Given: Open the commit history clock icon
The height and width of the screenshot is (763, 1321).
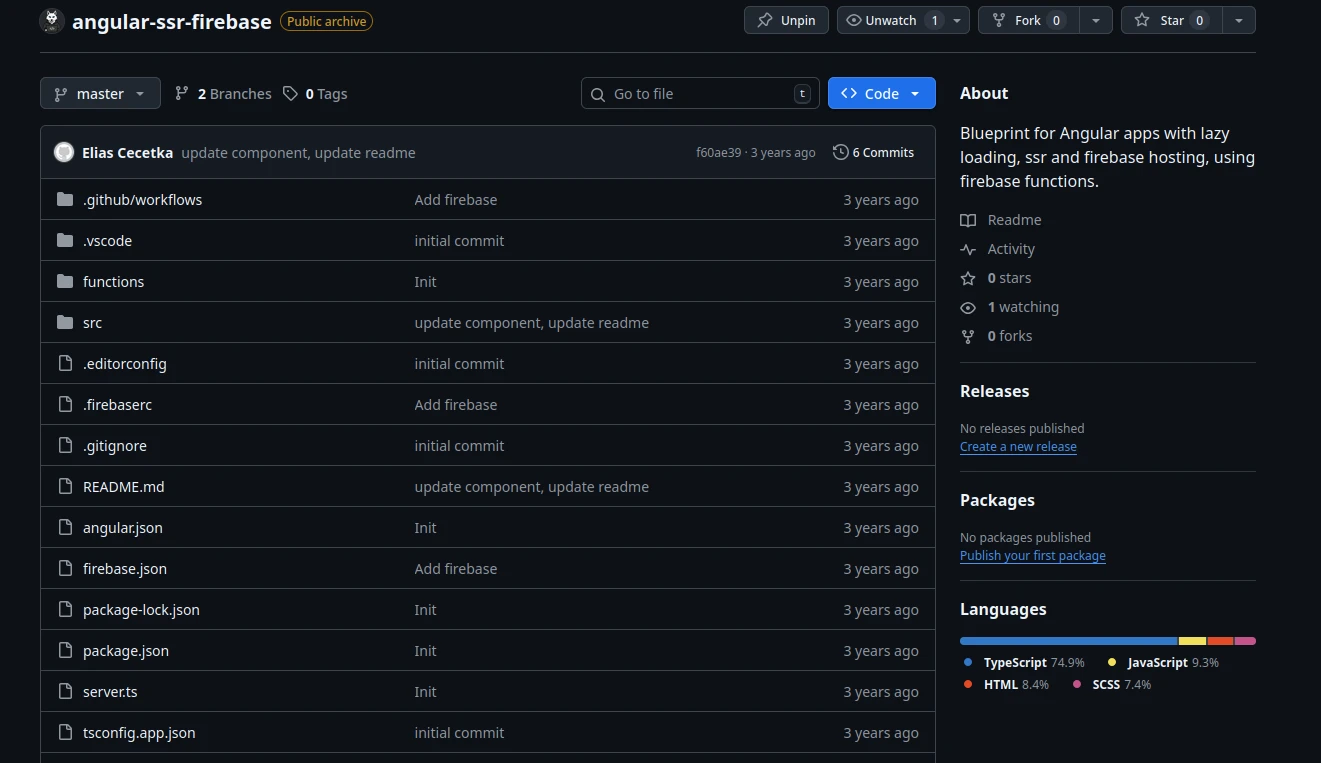Looking at the screenshot, I should [839, 152].
